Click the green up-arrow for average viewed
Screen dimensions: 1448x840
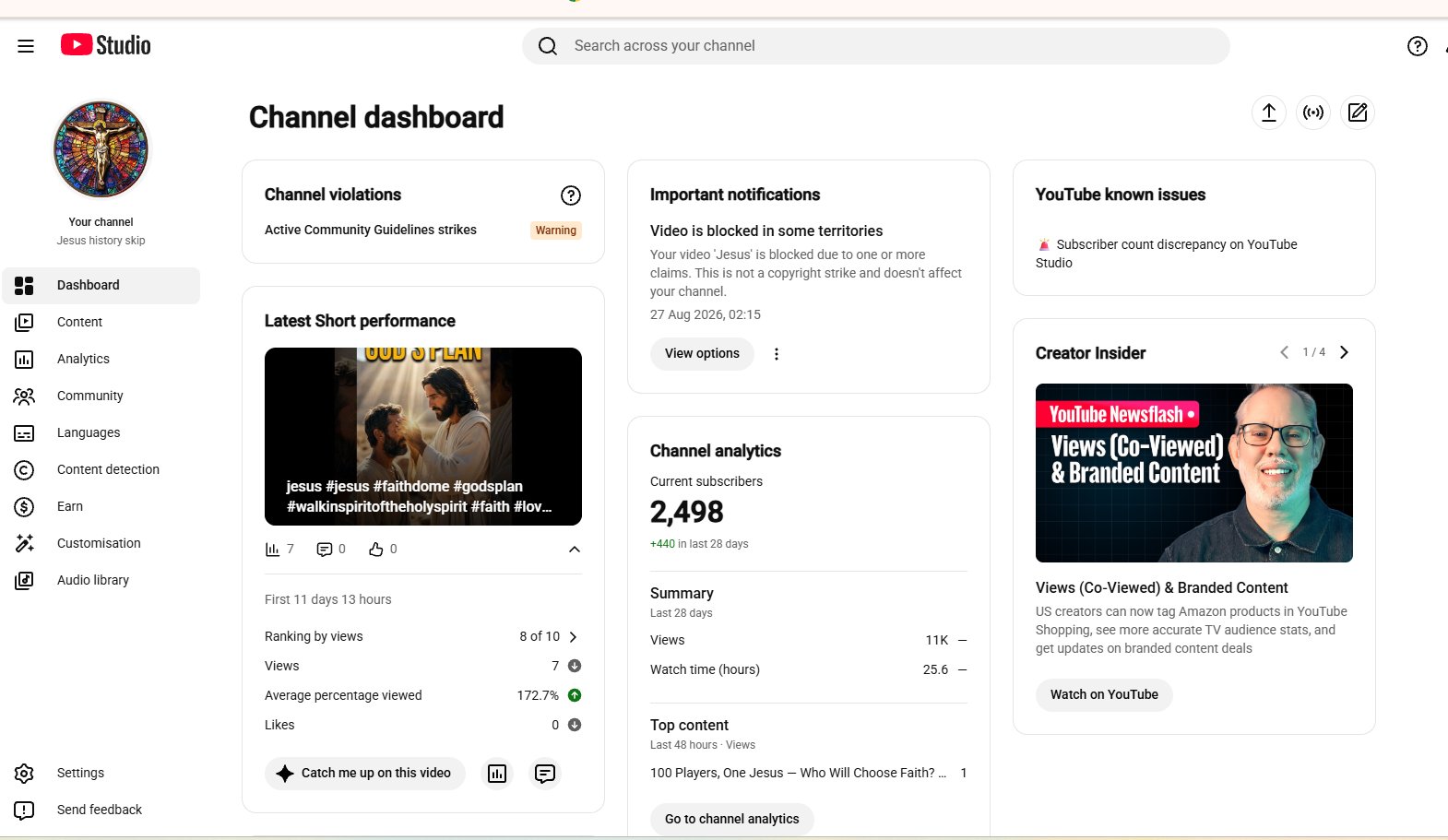575,695
